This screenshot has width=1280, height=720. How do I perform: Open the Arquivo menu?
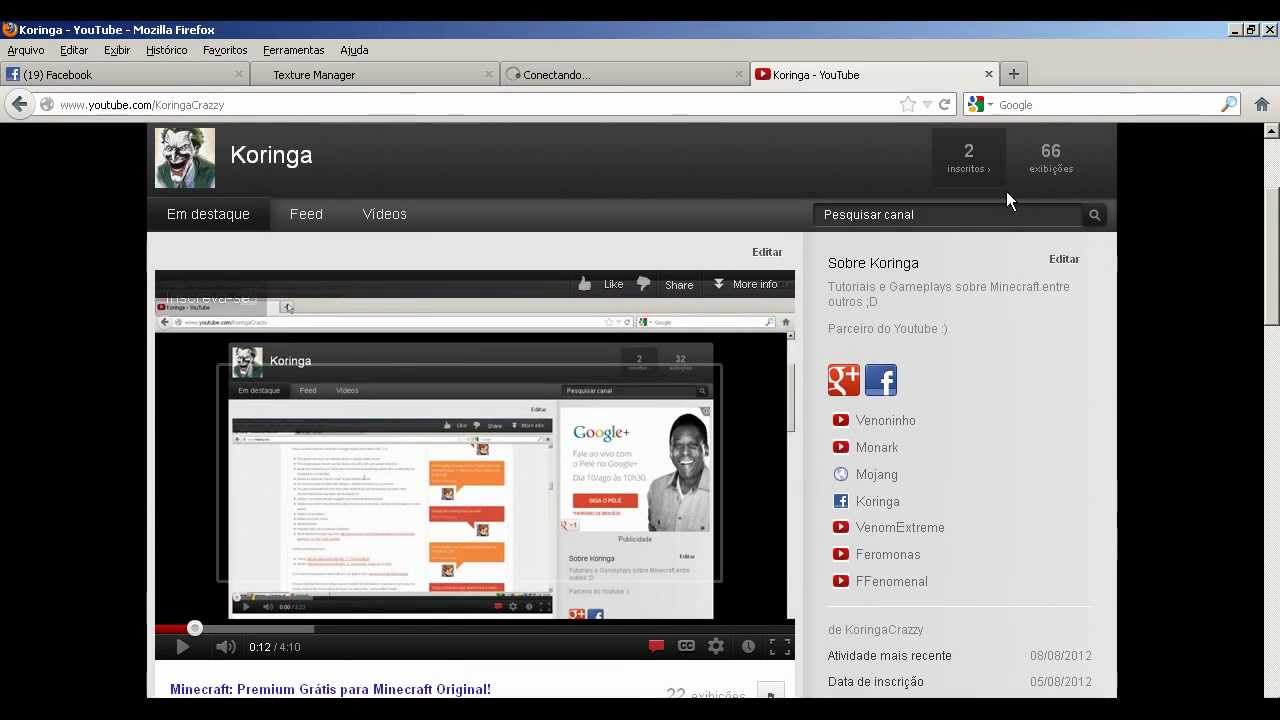pos(26,50)
